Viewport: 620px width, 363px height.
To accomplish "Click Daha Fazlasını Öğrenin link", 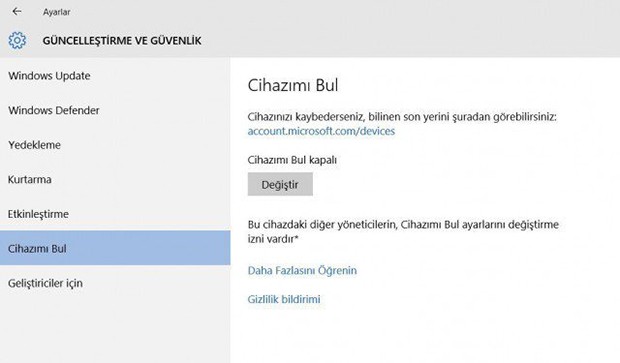I will coord(302,270).
